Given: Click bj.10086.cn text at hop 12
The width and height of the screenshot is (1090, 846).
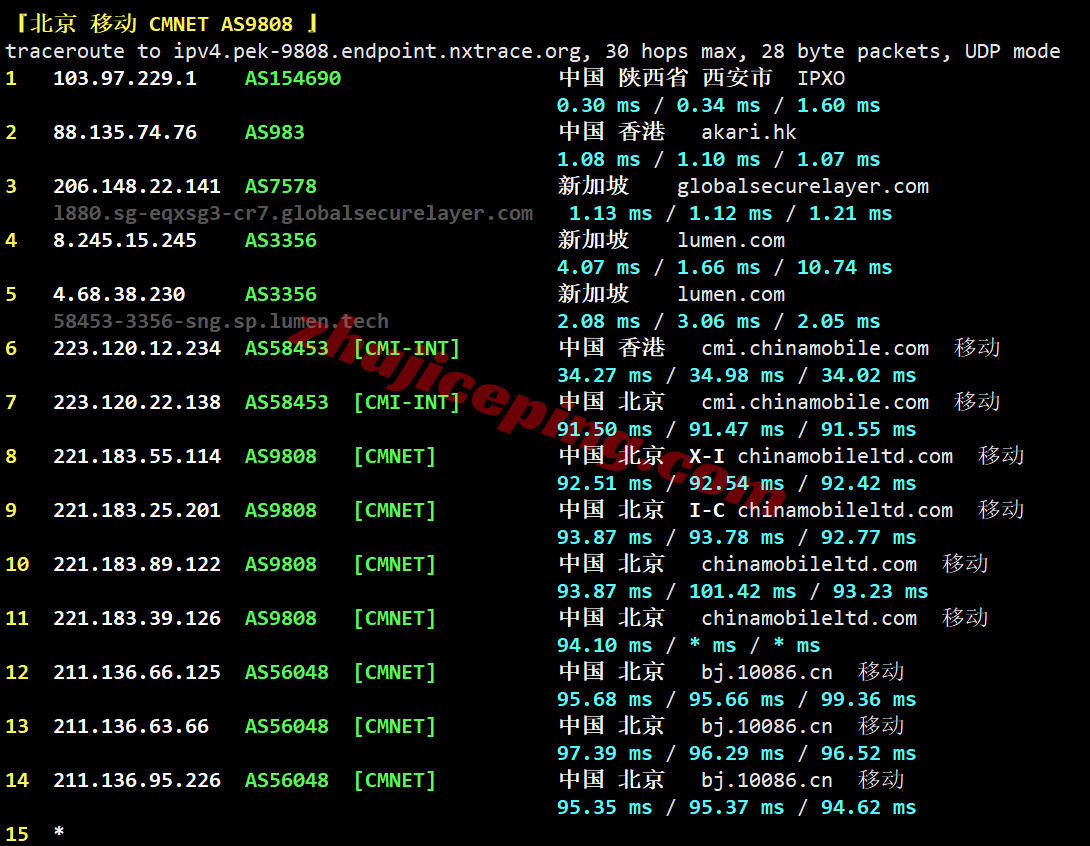Looking at the screenshot, I should [767, 672].
